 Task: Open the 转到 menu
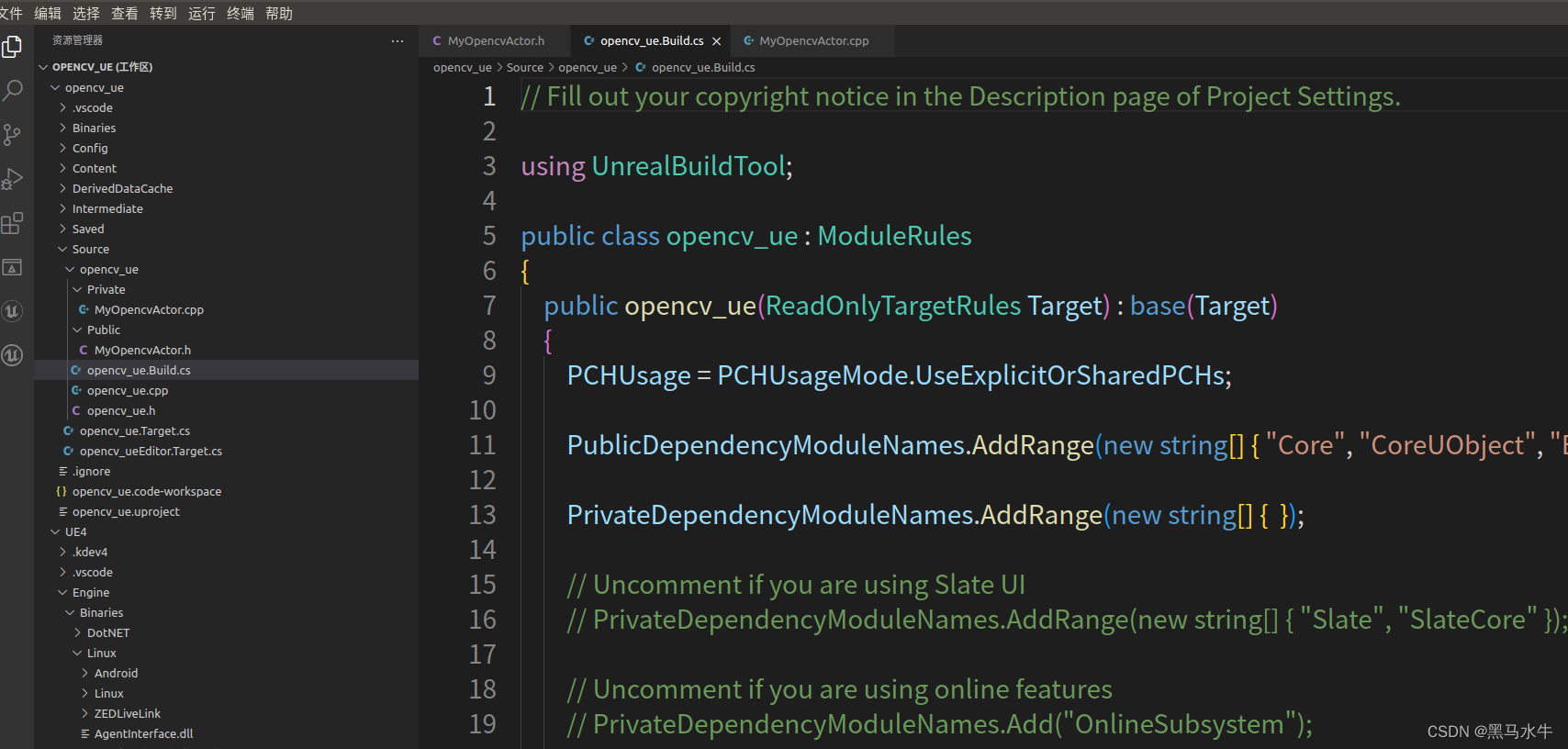[163, 14]
